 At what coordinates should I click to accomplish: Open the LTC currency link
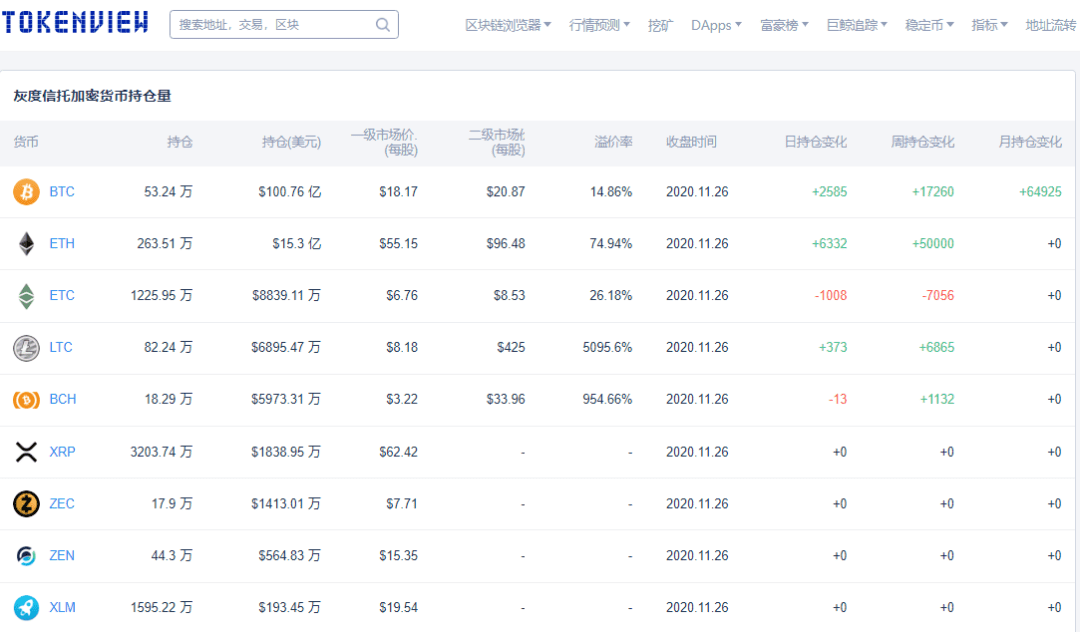[61, 348]
